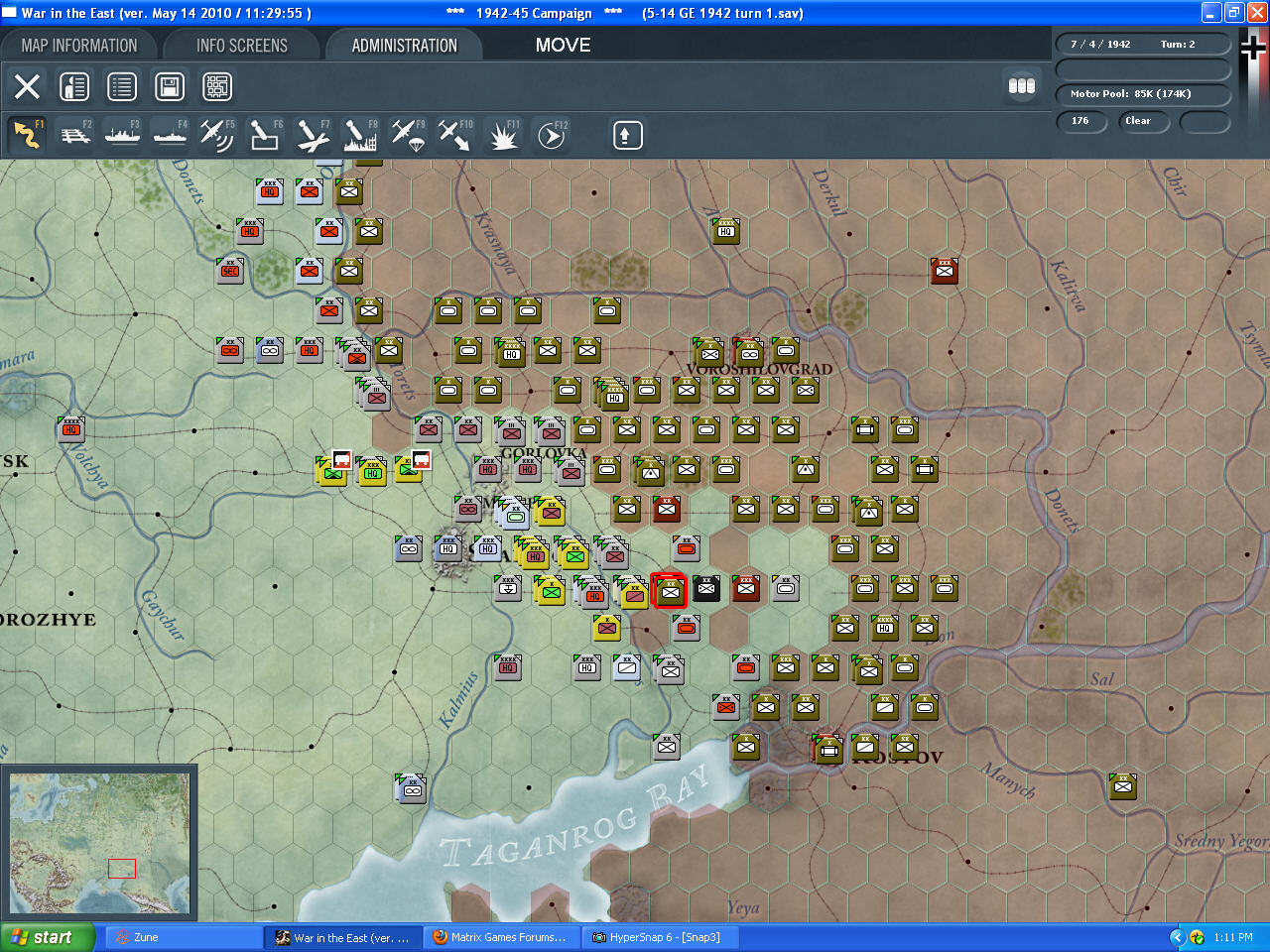Select F7 bomb airfield mode

313,135
